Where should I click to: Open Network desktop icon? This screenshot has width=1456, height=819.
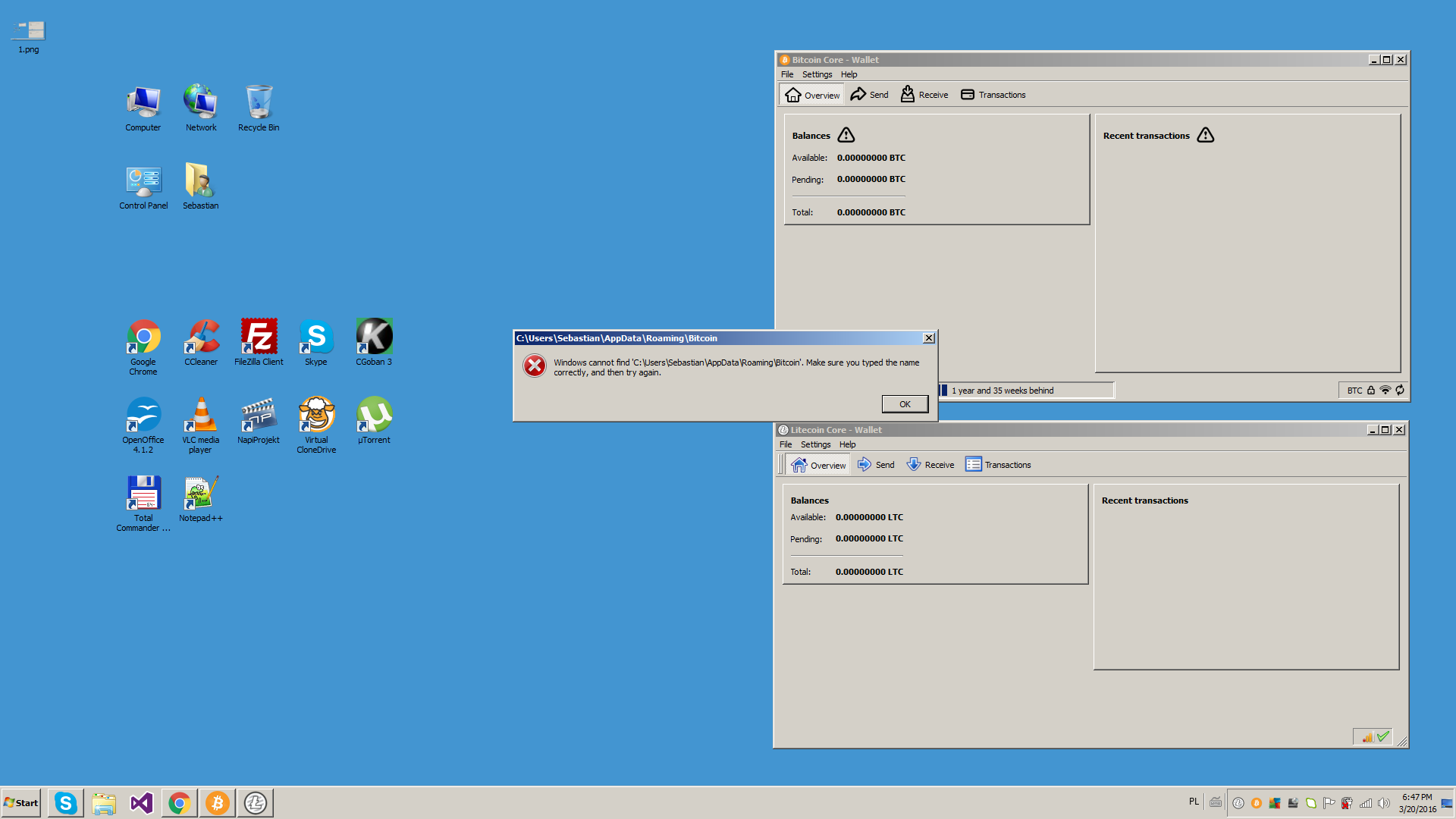201,108
